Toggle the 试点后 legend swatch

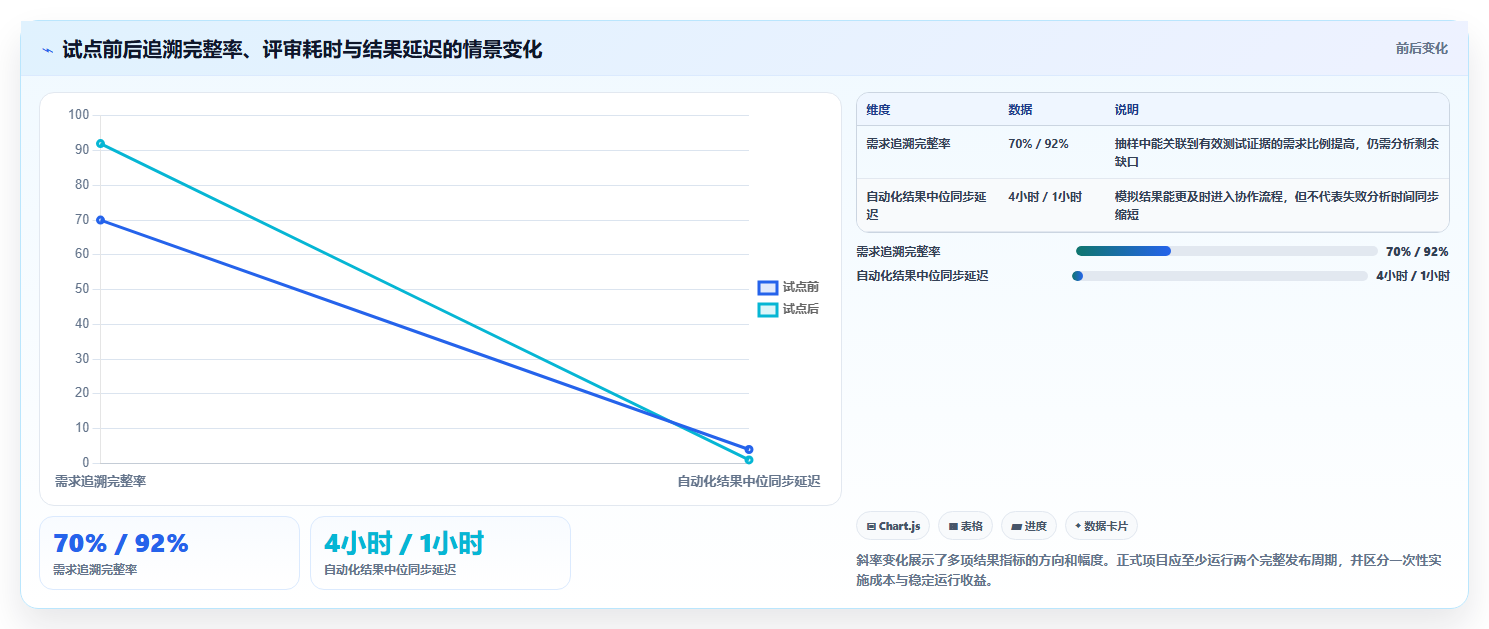tap(767, 309)
